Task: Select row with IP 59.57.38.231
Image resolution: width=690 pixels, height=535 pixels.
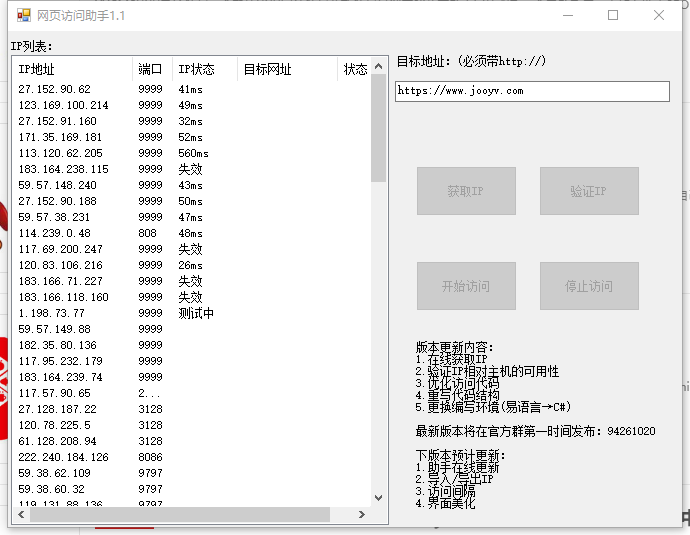Action: (x=192, y=217)
